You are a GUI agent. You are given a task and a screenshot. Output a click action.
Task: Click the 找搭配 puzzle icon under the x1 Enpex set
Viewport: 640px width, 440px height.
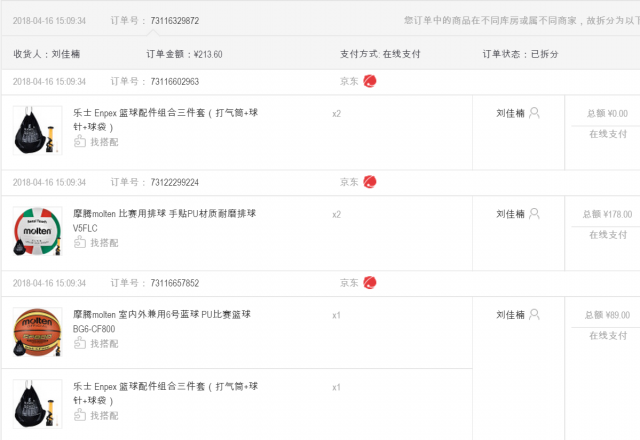click(80, 415)
